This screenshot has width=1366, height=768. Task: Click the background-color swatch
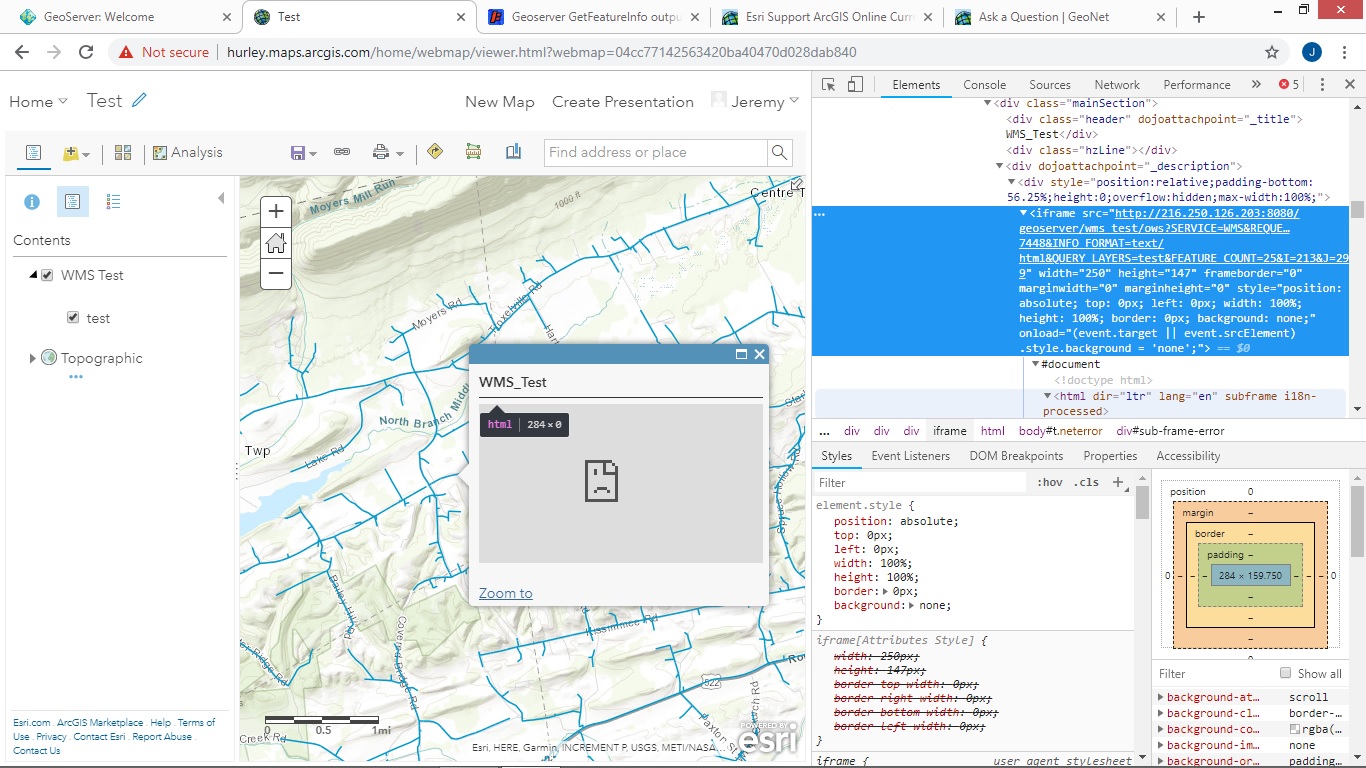pos(1295,729)
